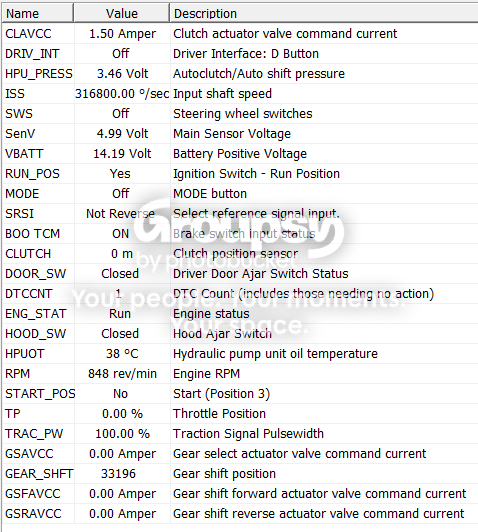Viewport: 478px width, 532px height.
Task: Click the '0 m' clutch value
Action: pos(122,254)
